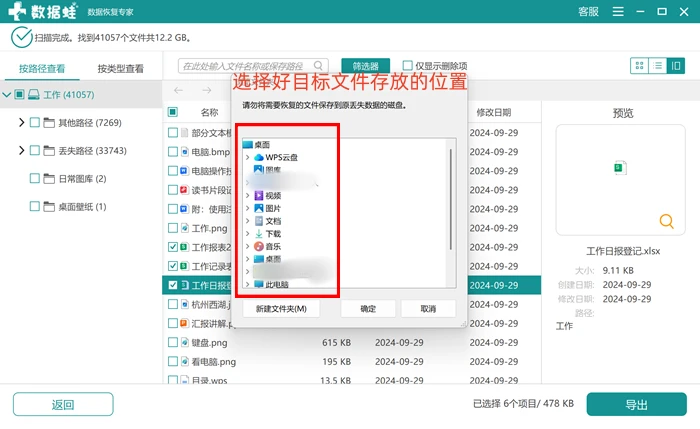
Task: Select WPS云盘 cloud icon
Action: (259, 157)
